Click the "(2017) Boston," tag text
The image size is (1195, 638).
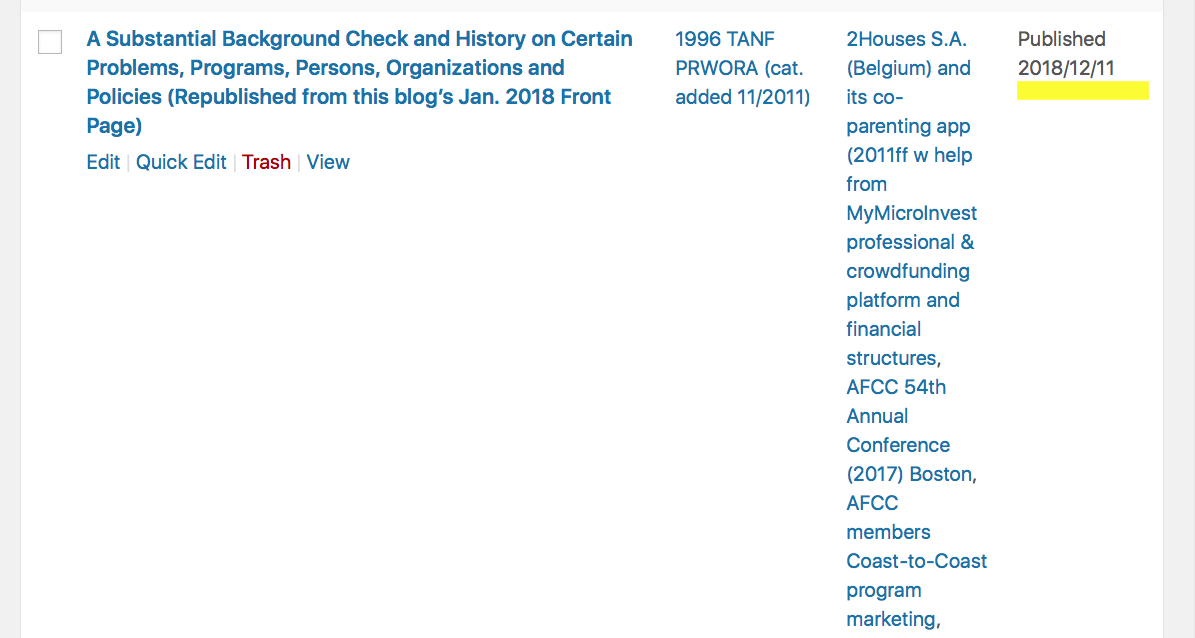[x=911, y=474]
